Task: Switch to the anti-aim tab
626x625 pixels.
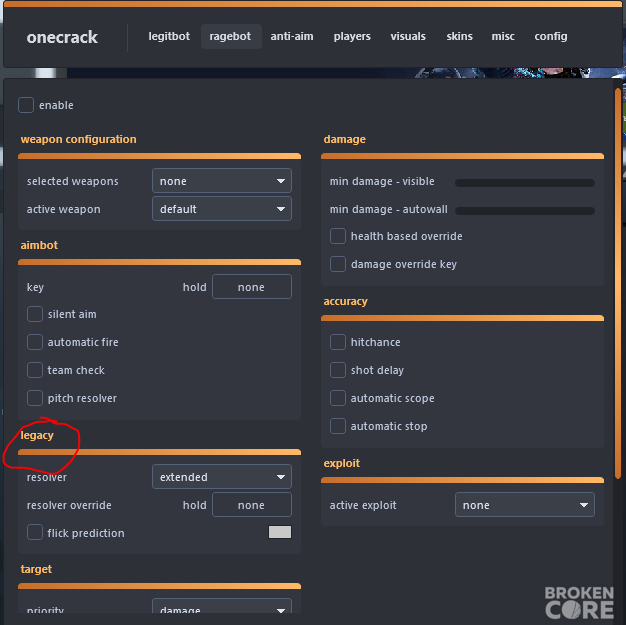Action: click(x=292, y=36)
